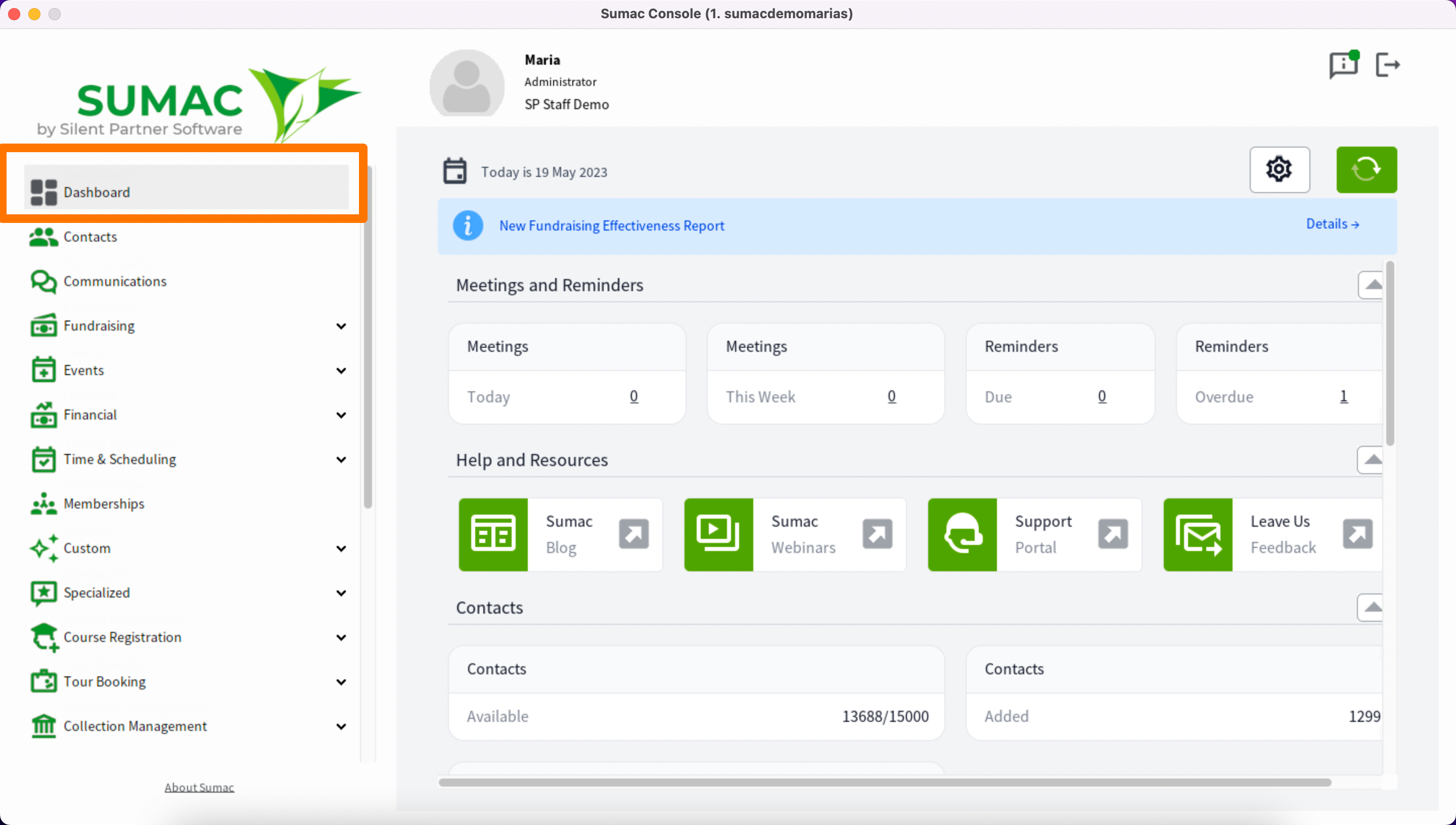
Task: Click the Custom sparkles icon
Action: click(x=43, y=548)
